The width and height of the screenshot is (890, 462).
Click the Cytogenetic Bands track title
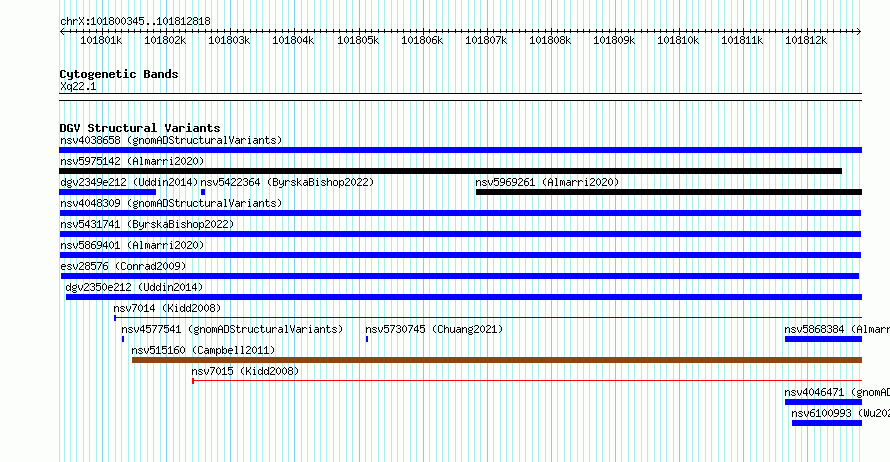tap(119, 74)
